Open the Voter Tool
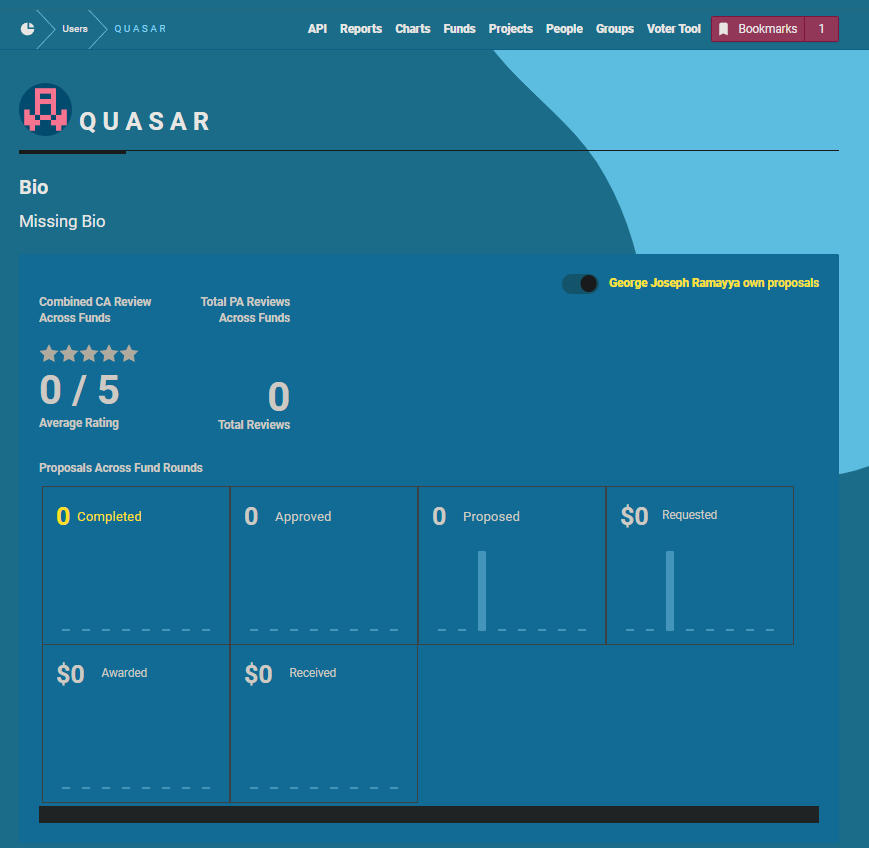The width and height of the screenshot is (869, 848). pyautogui.click(x=674, y=29)
